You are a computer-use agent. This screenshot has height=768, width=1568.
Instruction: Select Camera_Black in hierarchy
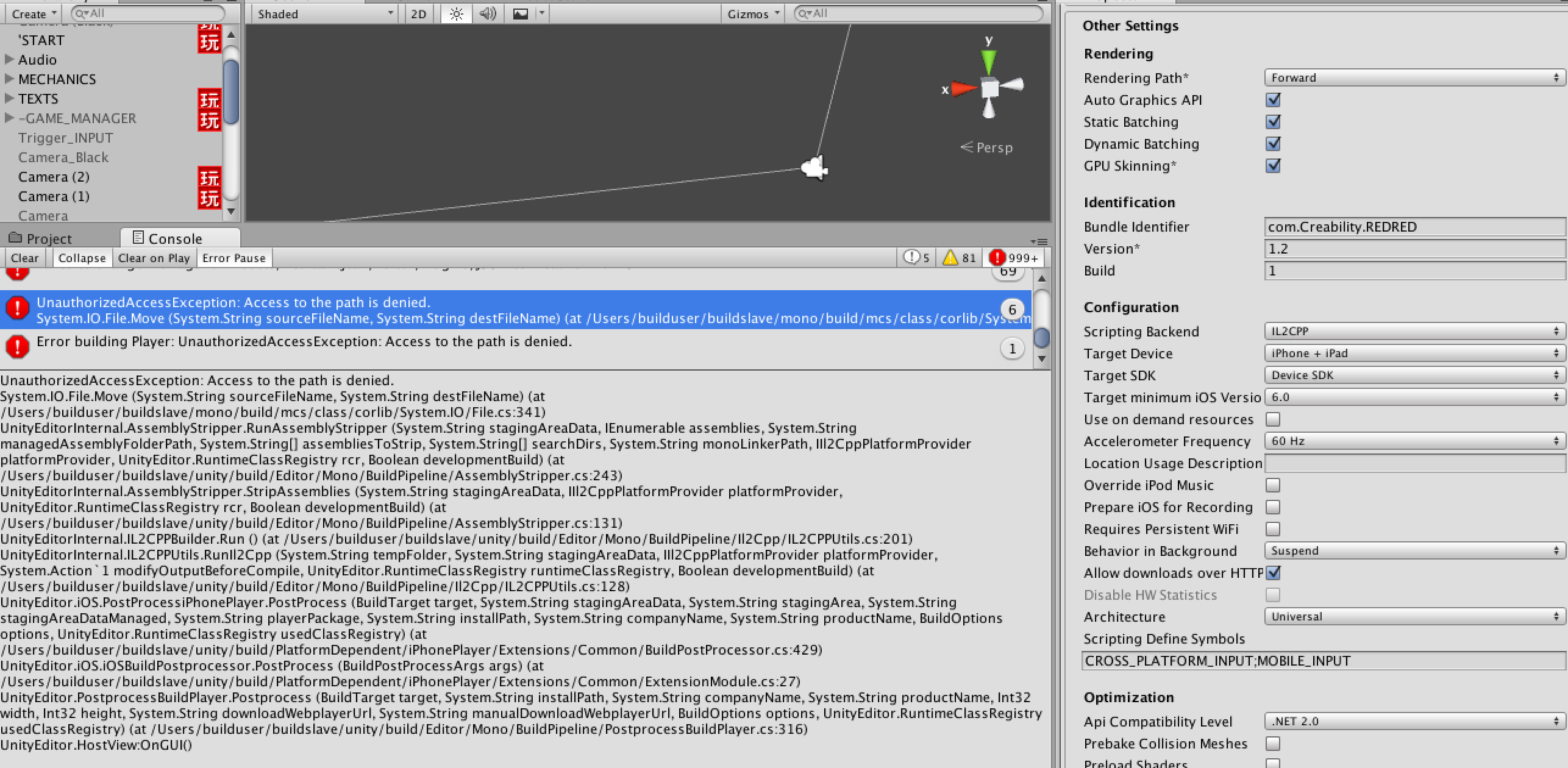(x=63, y=157)
